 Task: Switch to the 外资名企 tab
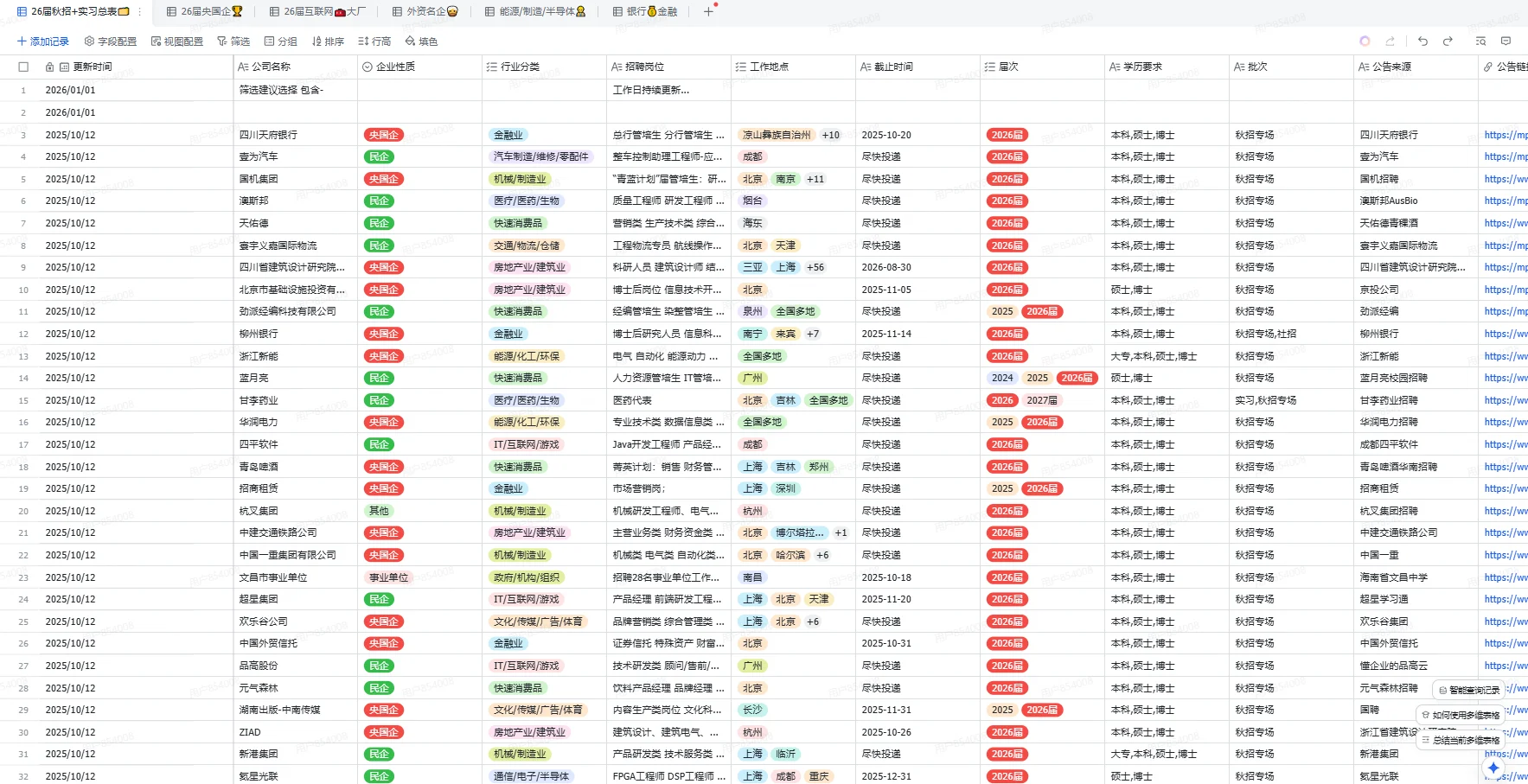pos(425,11)
